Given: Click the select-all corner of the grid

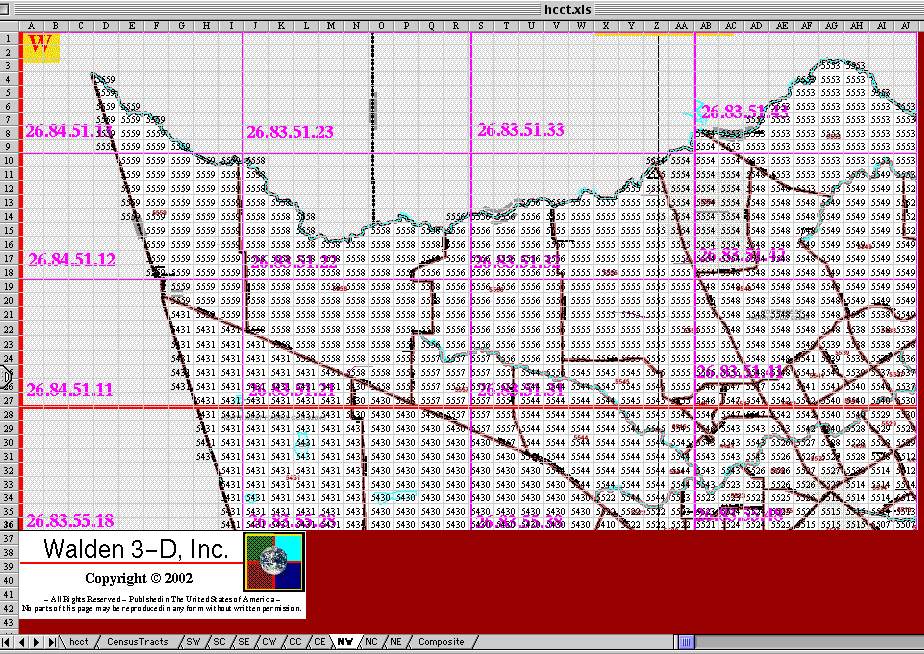Looking at the screenshot, I should (9, 25).
